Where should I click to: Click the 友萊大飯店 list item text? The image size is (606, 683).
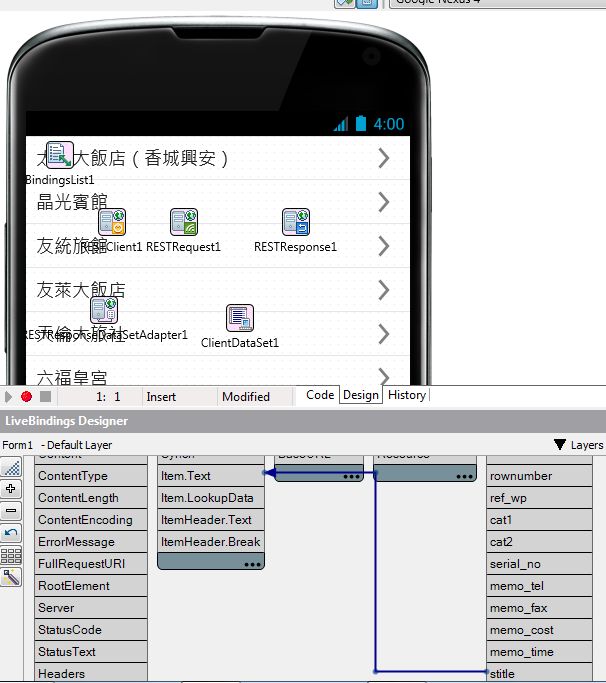tap(81, 290)
